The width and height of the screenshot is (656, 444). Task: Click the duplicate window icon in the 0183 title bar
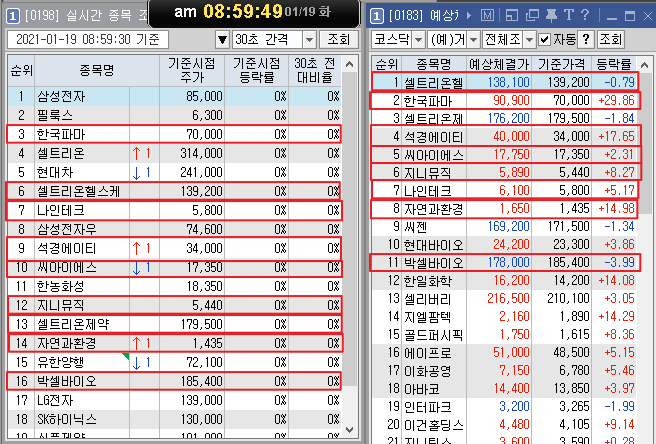point(532,16)
